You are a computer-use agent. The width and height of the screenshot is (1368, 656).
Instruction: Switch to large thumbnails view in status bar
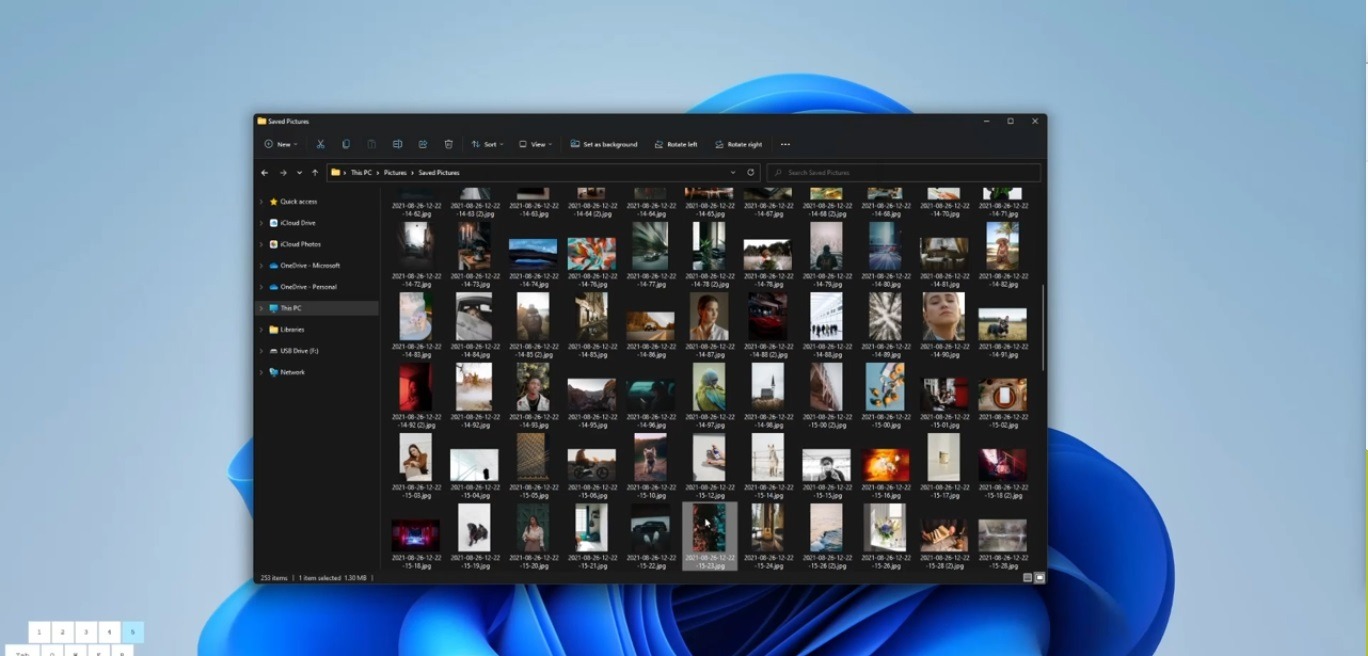[1039, 578]
